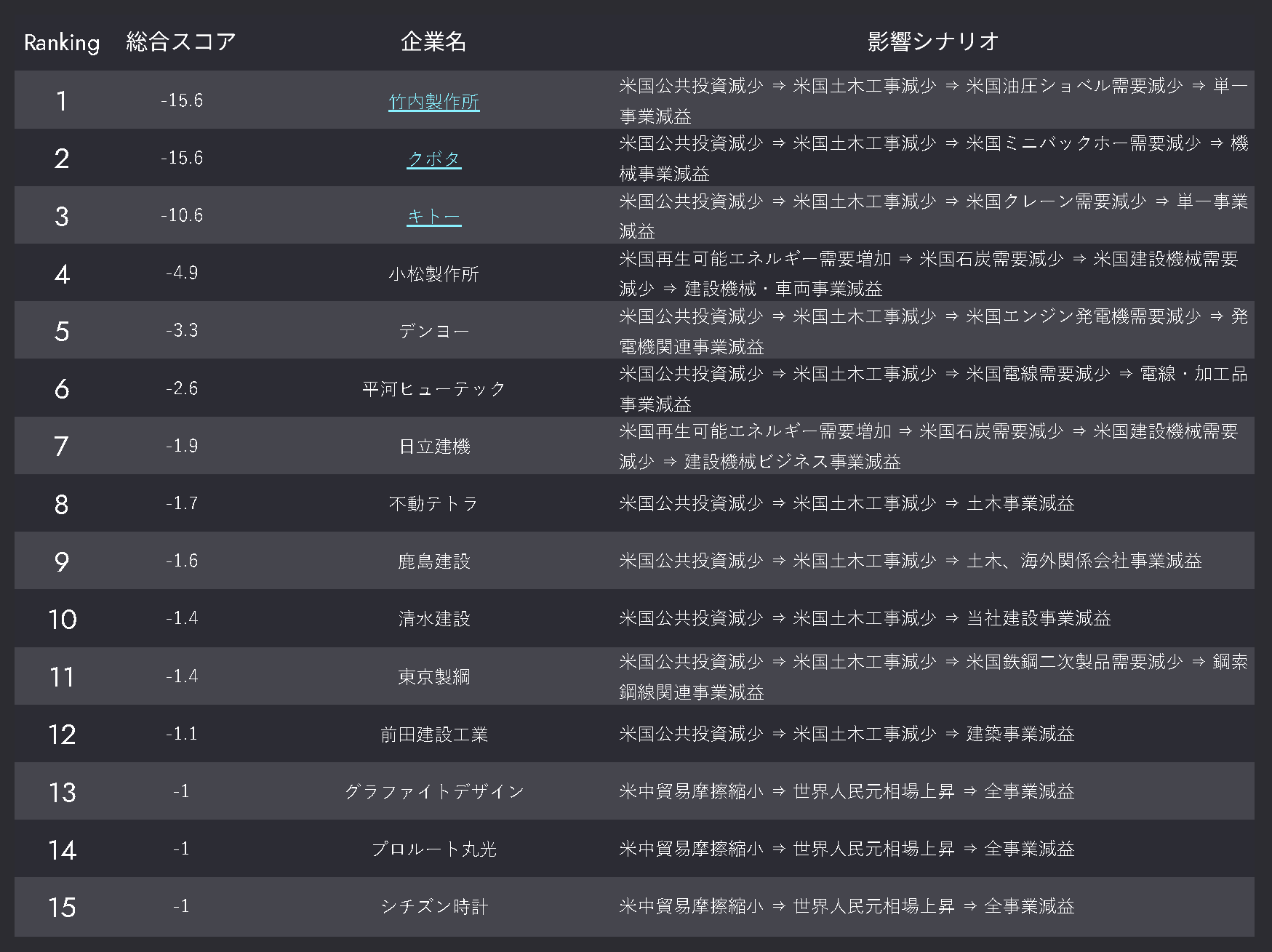The width and height of the screenshot is (1272, 952).
Task: Select company name 平河ヒューテック
Action: (x=433, y=389)
